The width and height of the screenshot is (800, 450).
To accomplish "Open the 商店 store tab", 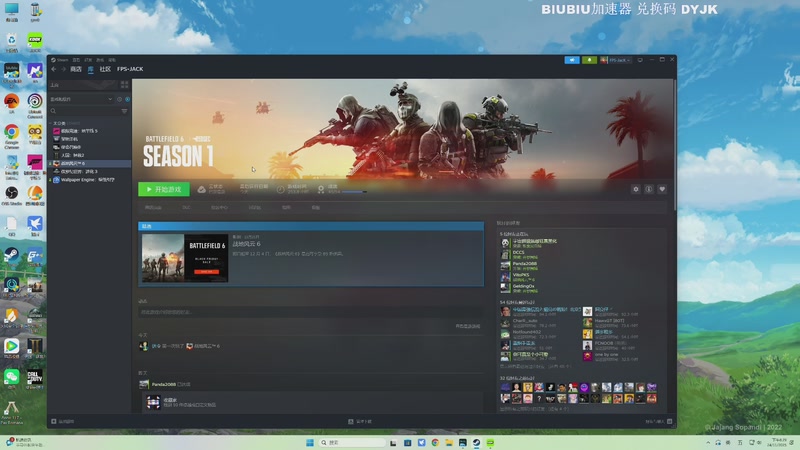I will [76, 69].
